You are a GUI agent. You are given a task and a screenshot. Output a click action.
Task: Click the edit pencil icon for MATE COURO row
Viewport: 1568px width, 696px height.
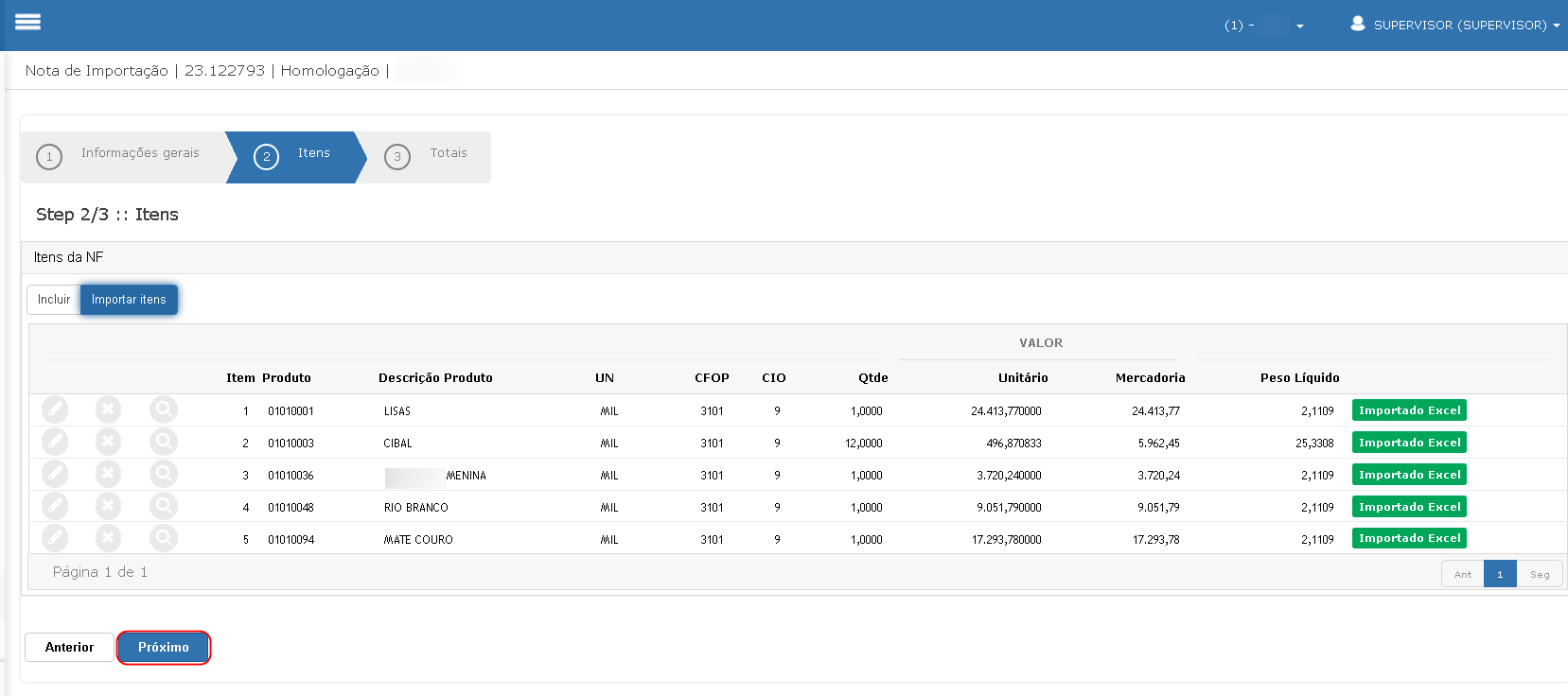click(x=55, y=538)
